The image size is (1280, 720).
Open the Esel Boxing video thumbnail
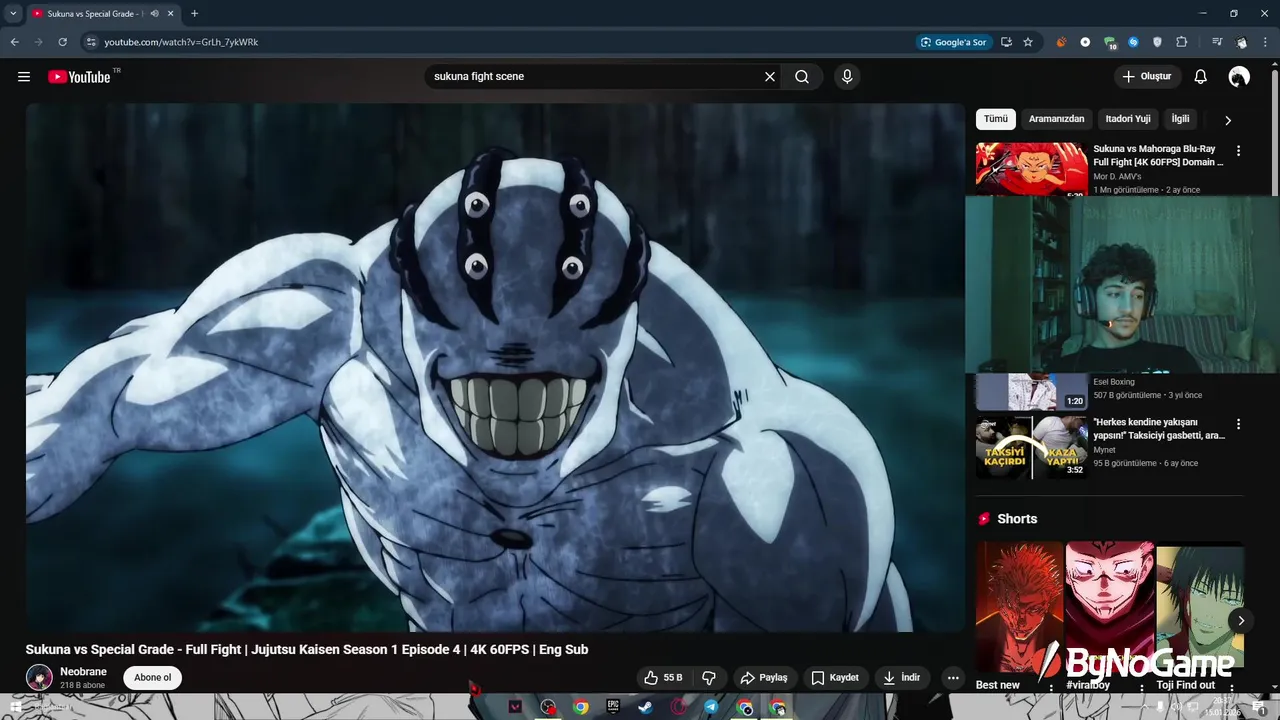pos(1031,392)
